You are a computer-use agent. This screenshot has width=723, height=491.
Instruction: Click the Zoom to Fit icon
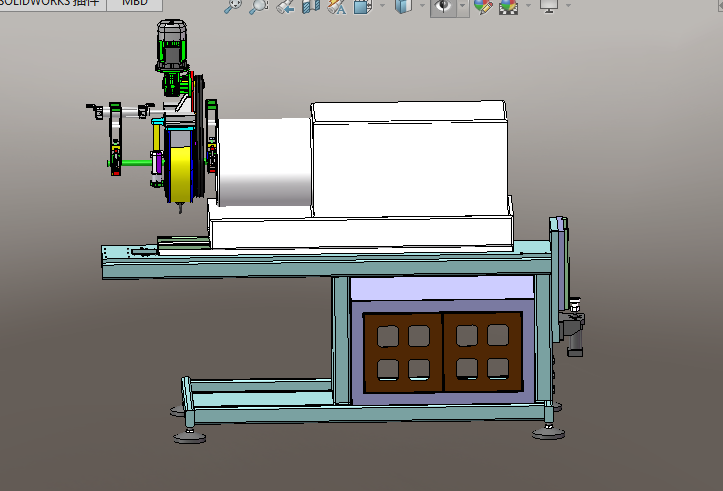click(232, 6)
